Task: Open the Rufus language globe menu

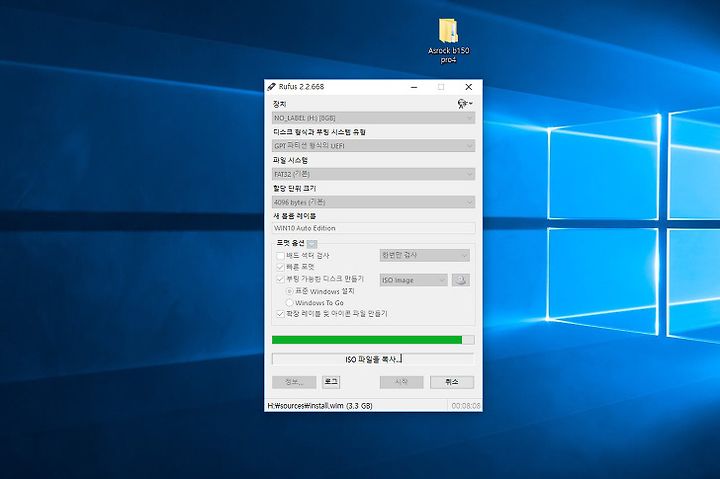Action: click(465, 104)
